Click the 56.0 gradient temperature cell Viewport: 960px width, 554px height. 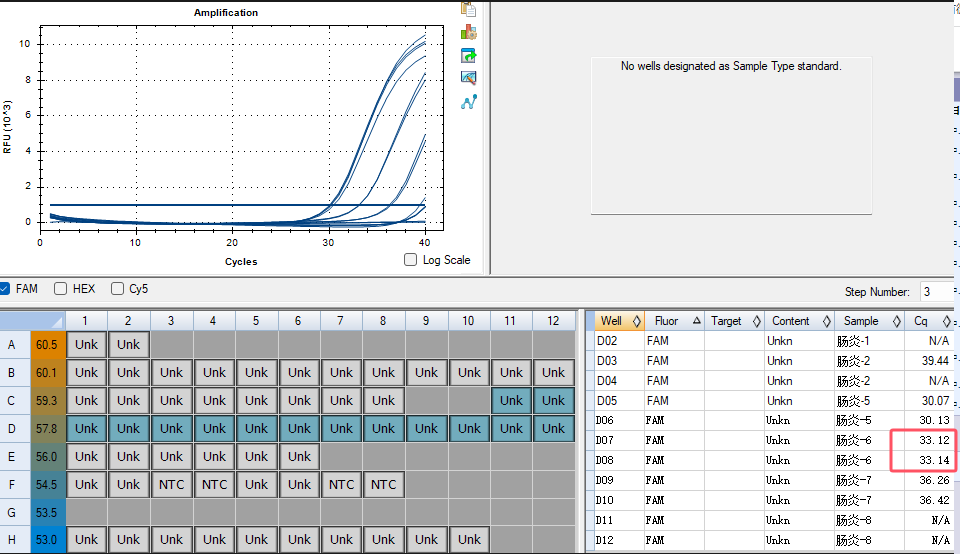click(47, 457)
